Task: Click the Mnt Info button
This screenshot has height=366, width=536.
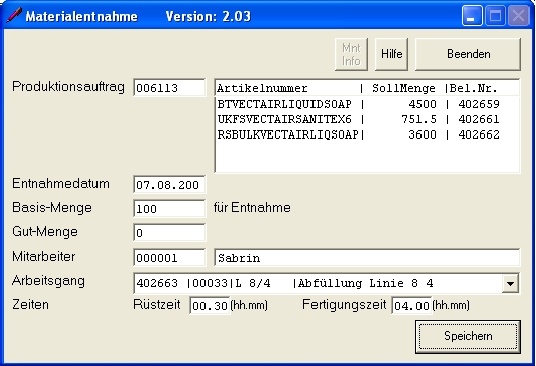Action: (351, 54)
